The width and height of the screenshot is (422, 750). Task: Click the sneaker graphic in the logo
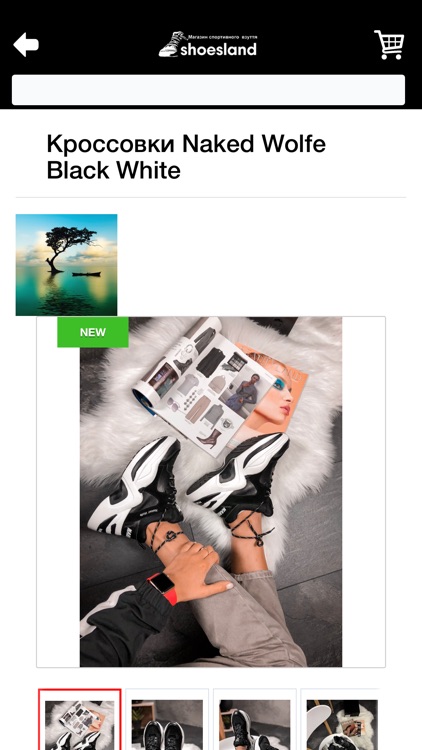click(x=172, y=44)
